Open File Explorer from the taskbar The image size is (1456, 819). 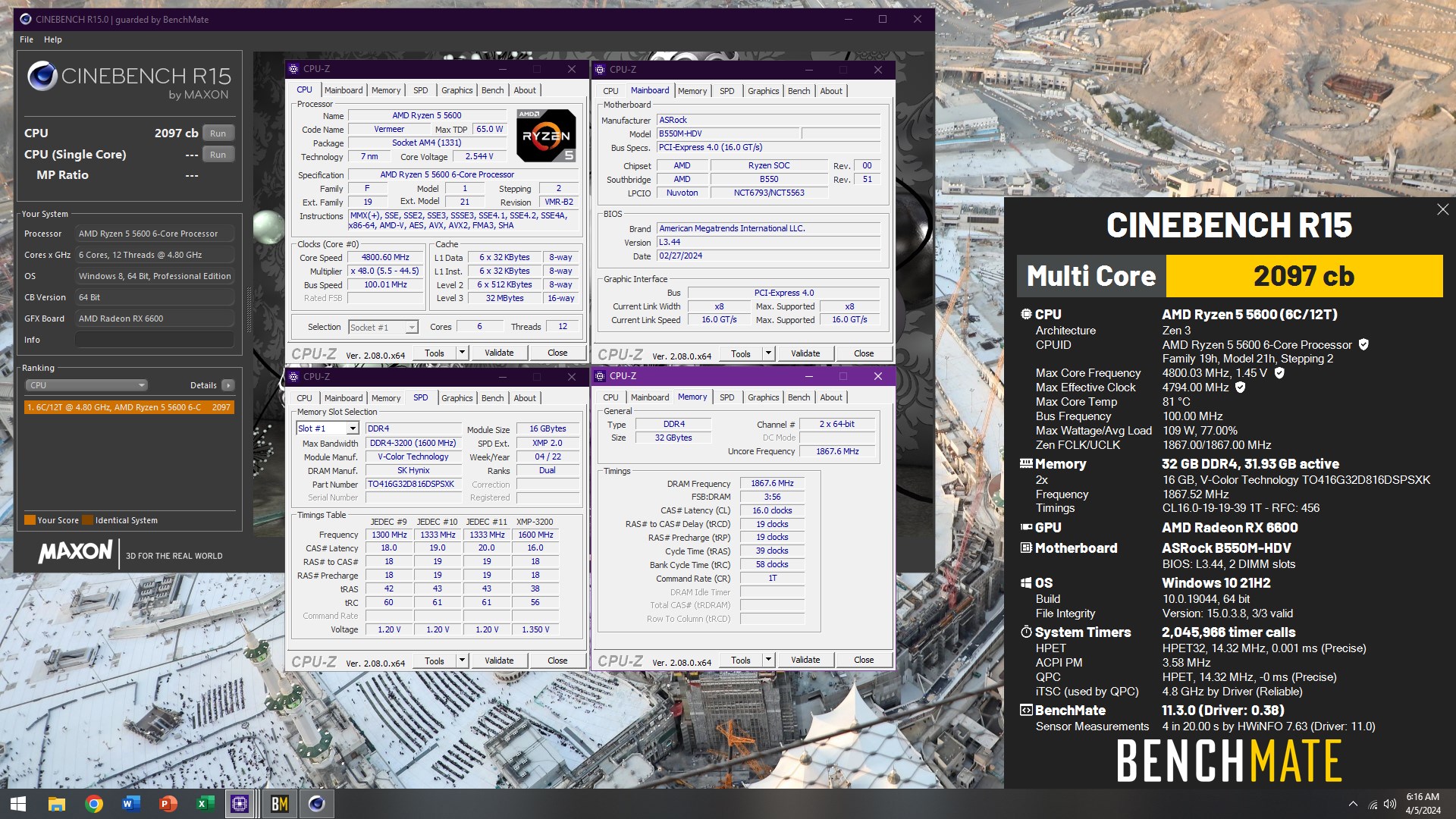pyautogui.click(x=57, y=804)
